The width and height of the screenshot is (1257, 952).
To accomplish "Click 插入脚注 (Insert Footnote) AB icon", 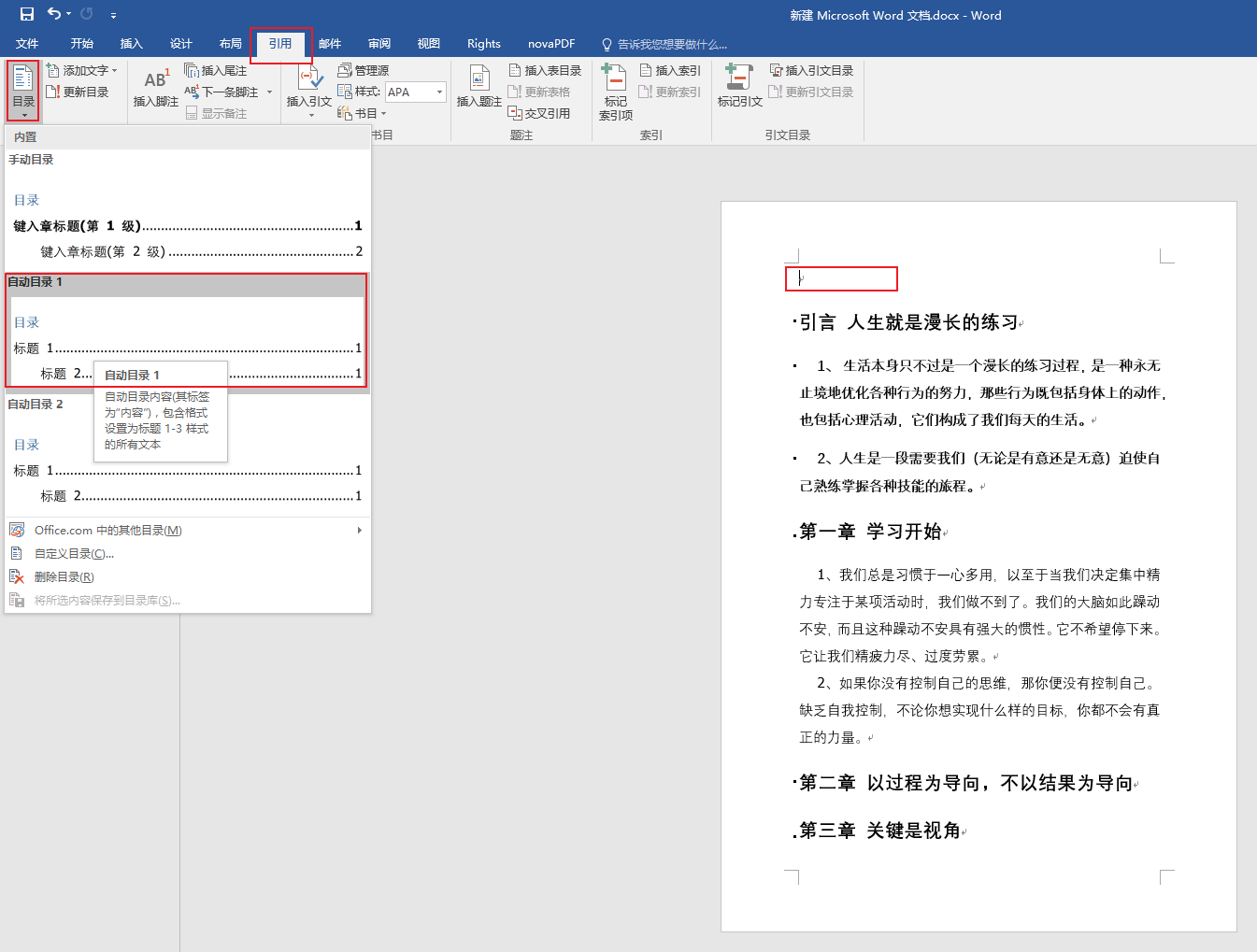I will coord(156,88).
